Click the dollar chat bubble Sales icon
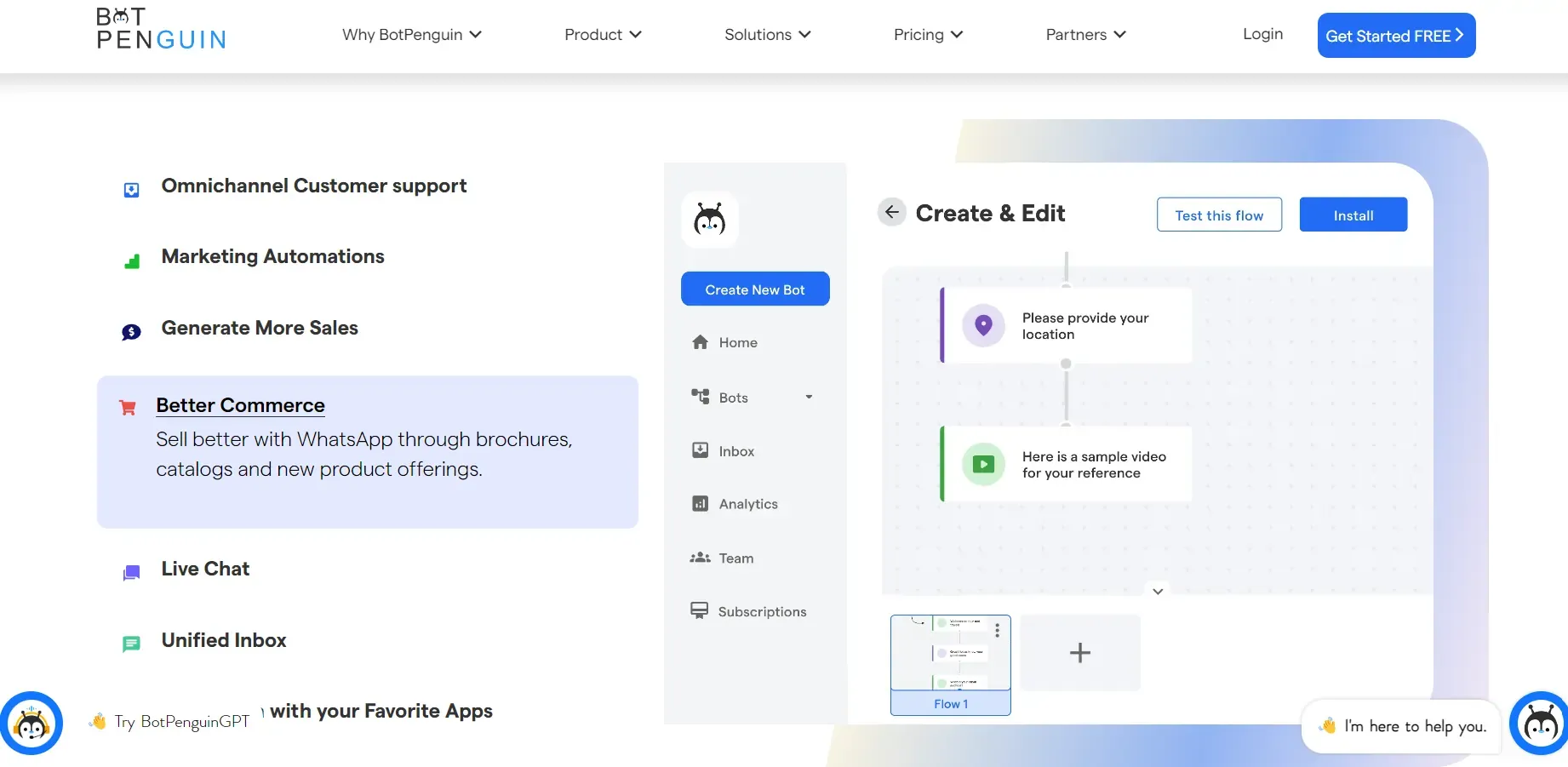This screenshot has width=1568, height=767. pos(131,332)
